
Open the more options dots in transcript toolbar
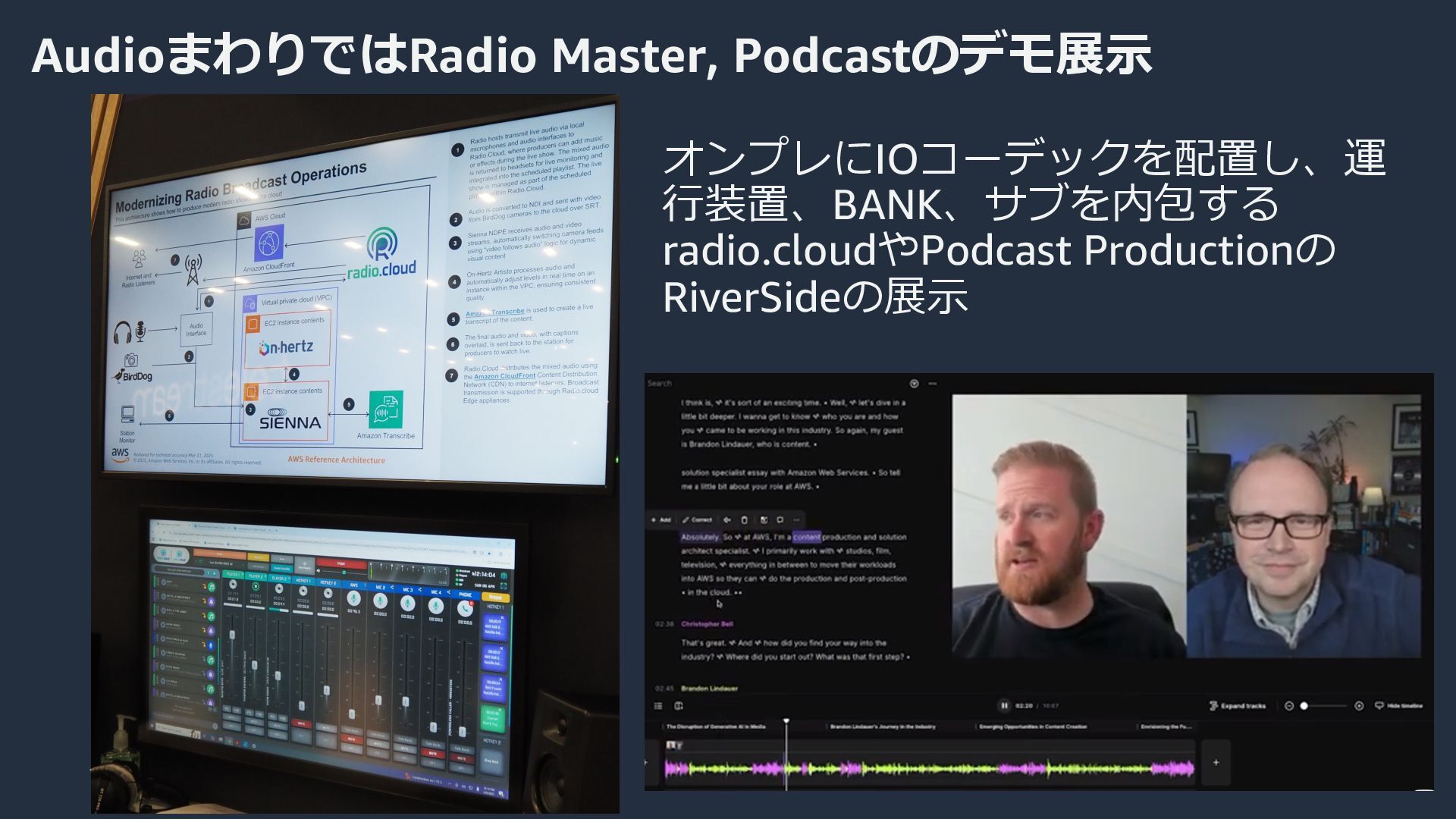tap(796, 519)
